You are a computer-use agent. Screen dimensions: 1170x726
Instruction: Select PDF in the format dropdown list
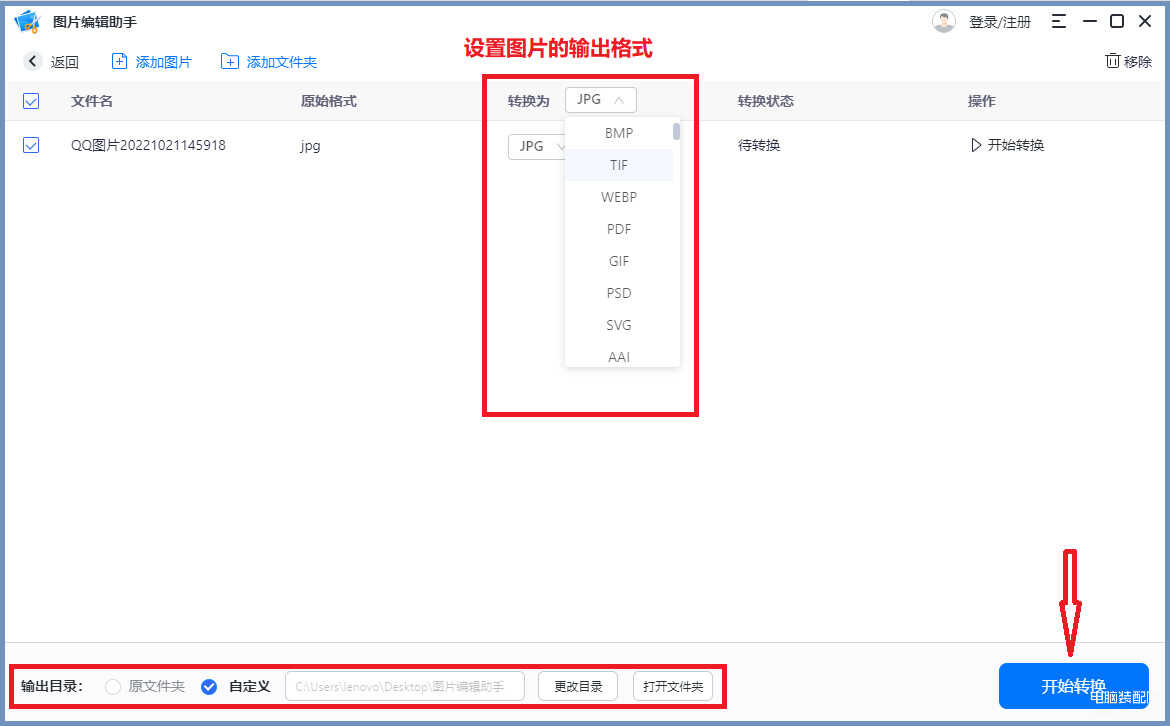pos(619,229)
